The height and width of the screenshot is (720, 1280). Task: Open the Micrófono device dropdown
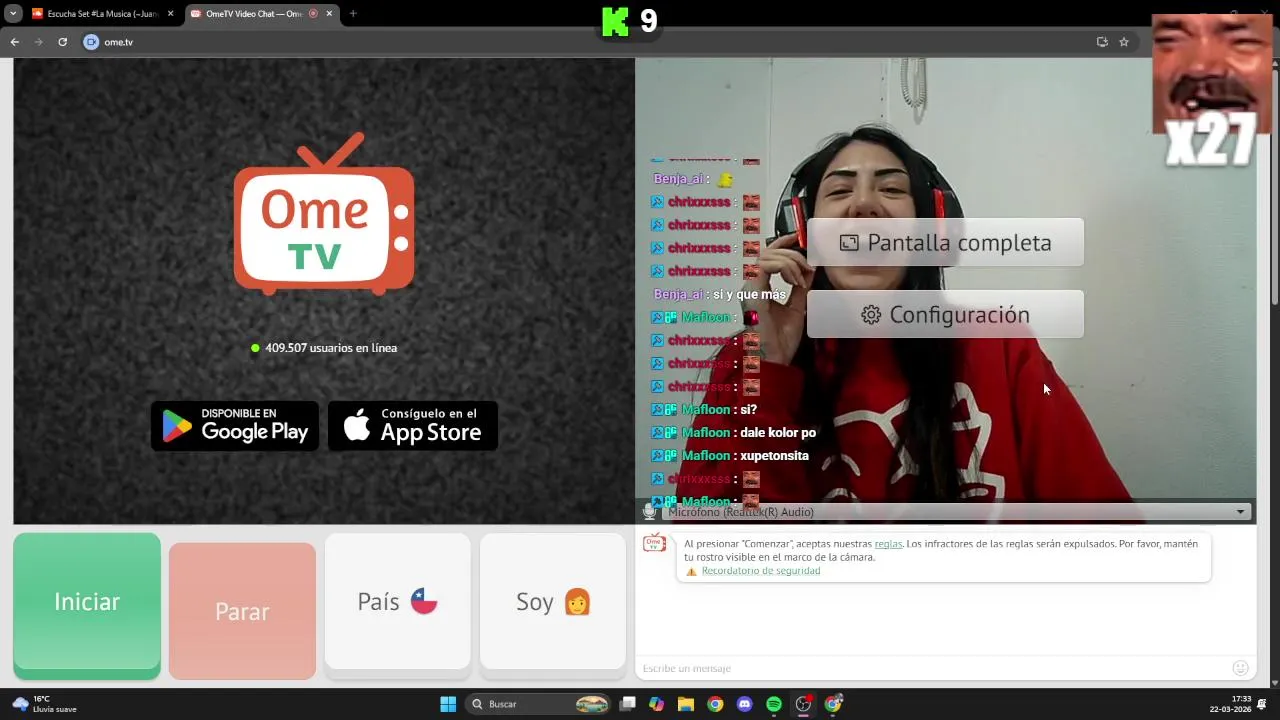(x=957, y=512)
